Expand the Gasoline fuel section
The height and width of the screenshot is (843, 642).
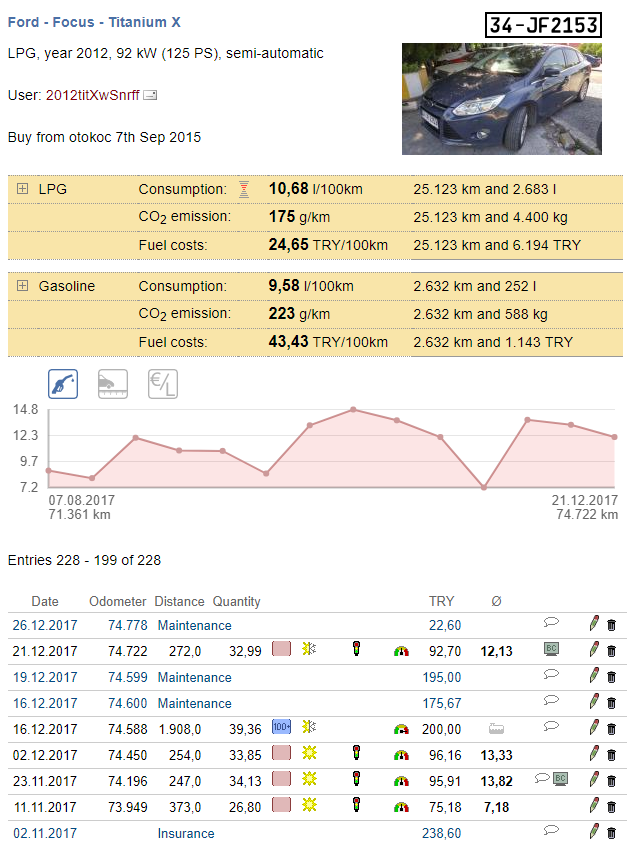(x=22, y=285)
